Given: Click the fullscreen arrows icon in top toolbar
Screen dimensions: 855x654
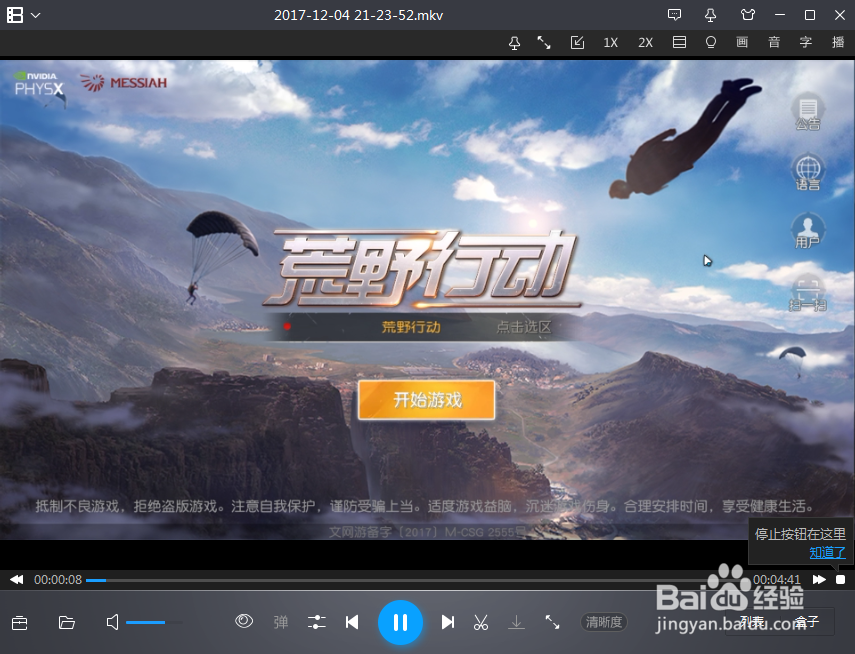Looking at the screenshot, I should (x=544, y=43).
